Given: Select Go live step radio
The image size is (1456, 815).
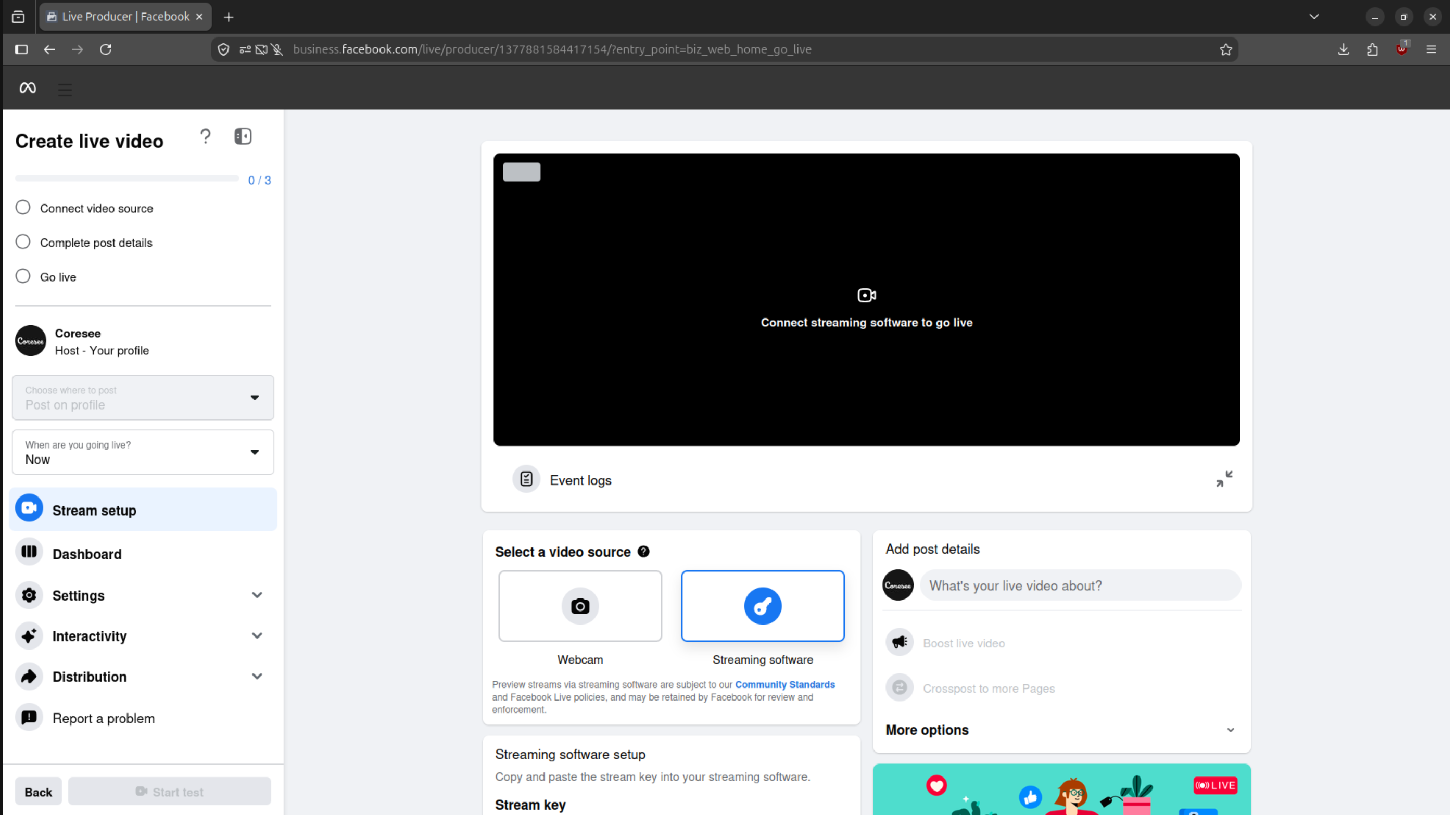Looking at the screenshot, I should click(x=22, y=276).
